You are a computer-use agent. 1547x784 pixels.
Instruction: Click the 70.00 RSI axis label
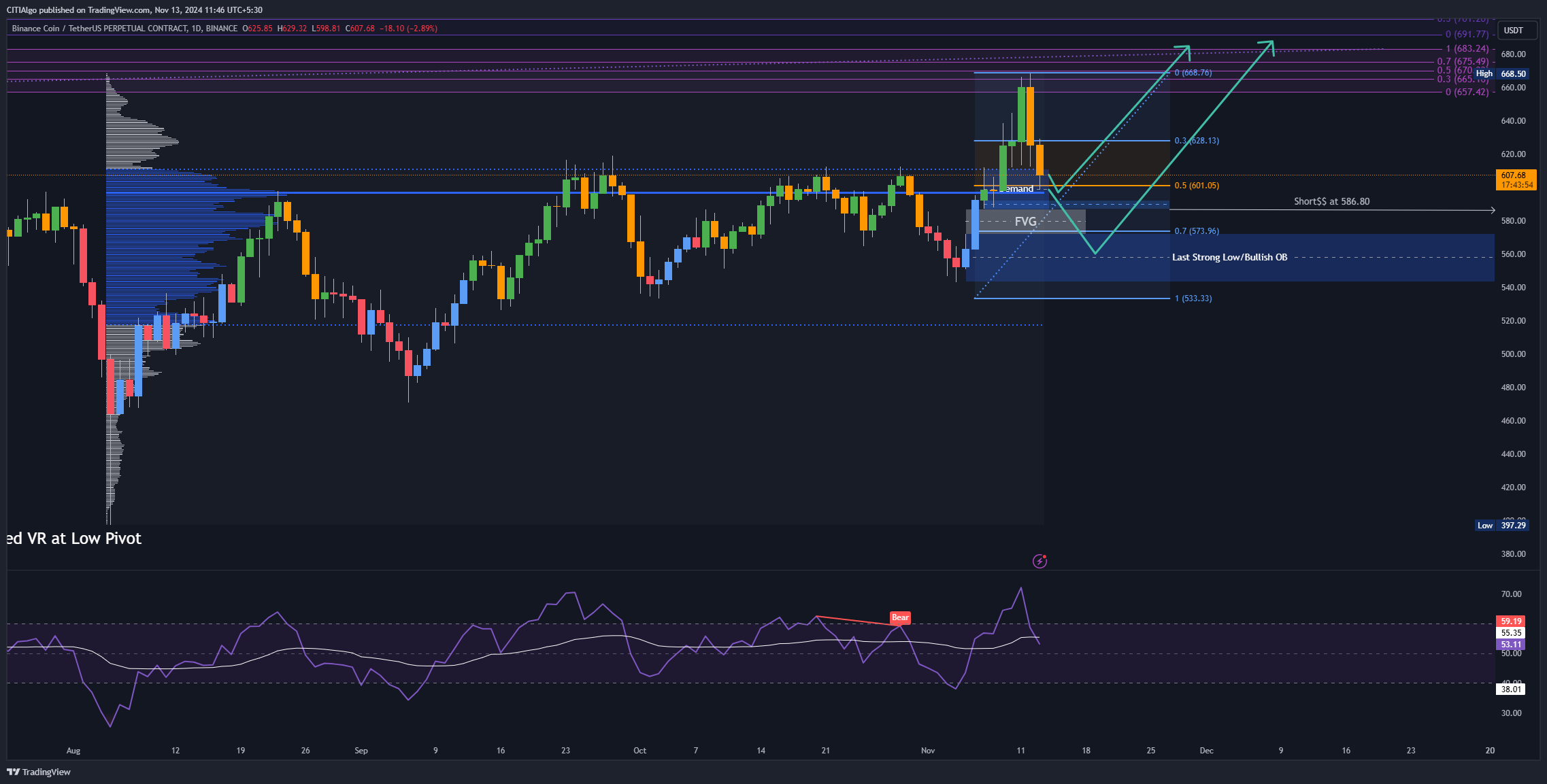pyautogui.click(x=1512, y=594)
